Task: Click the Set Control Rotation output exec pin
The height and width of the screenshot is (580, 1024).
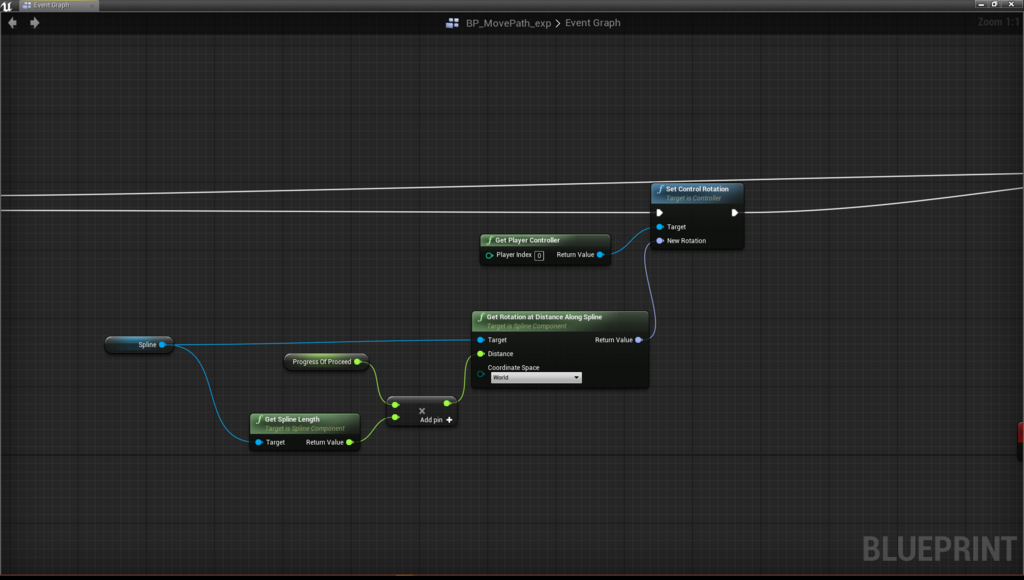Action: tap(735, 213)
